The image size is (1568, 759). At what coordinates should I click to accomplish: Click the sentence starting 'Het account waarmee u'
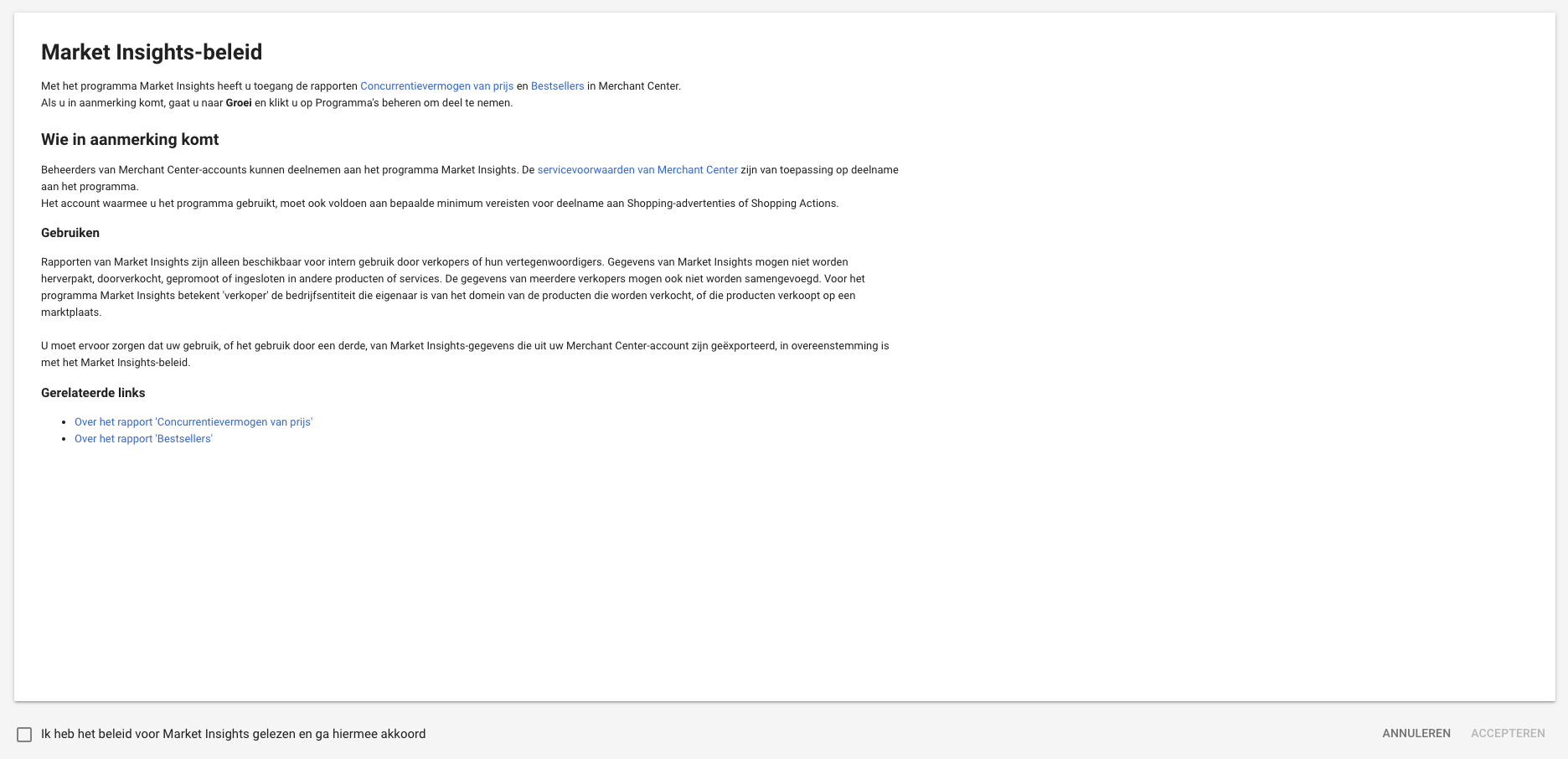pyautogui.click(x=439, y=204)
